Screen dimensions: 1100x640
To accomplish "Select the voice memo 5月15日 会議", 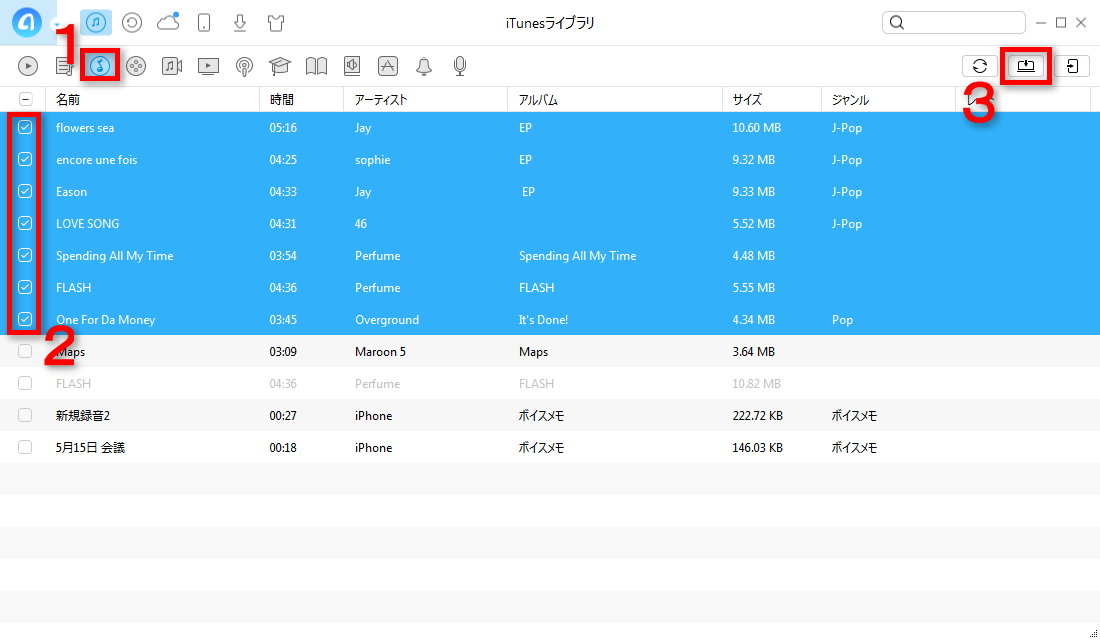I will click(90, 448).
